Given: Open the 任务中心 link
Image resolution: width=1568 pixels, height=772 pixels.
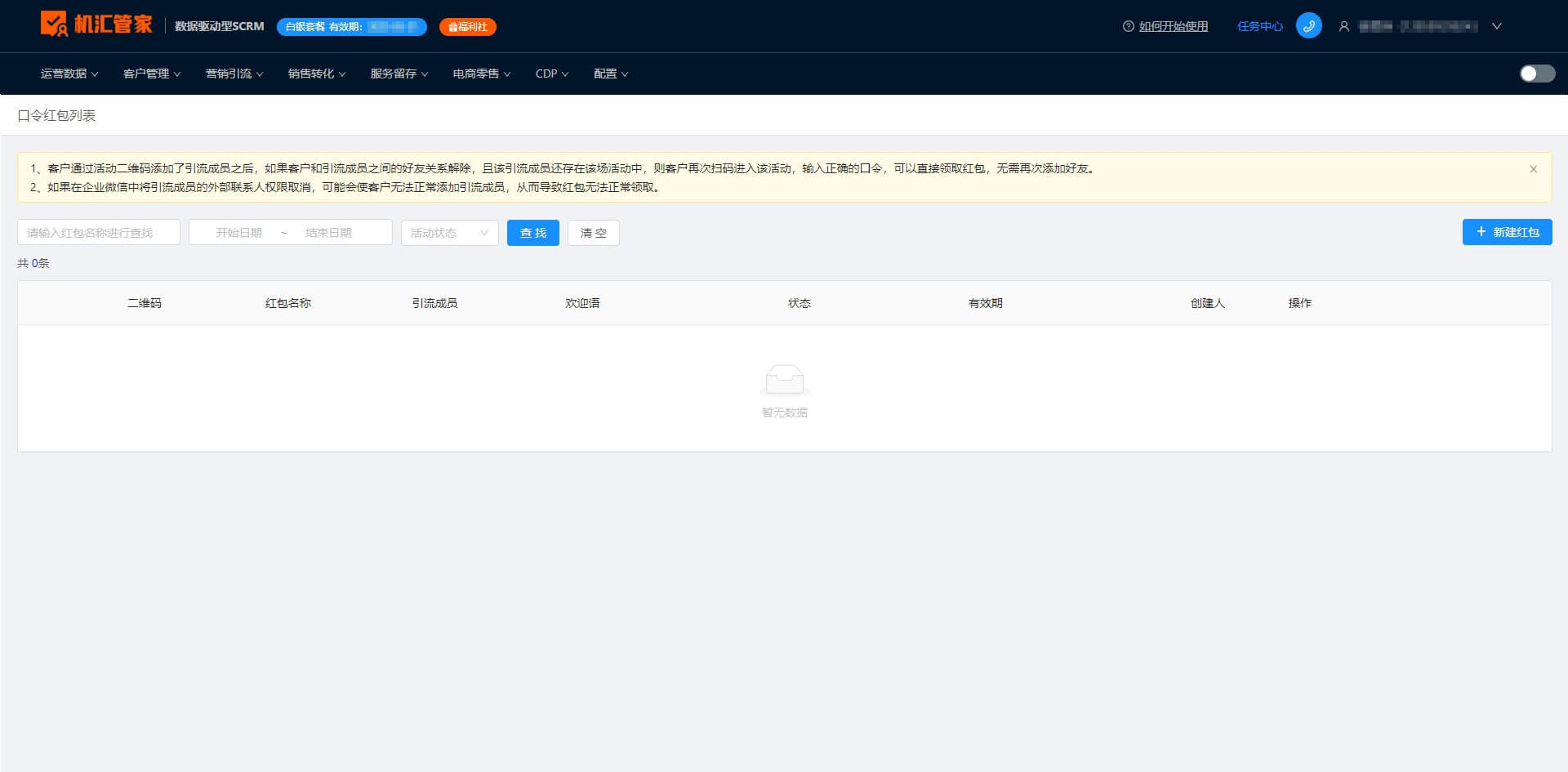Looking at the screenshot, I should [1260, 26].
